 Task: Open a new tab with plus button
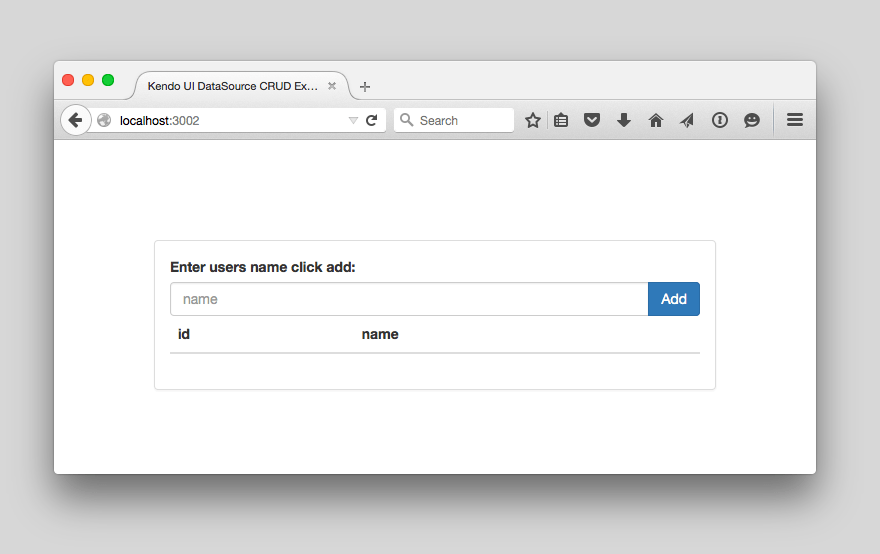(365, 87)
